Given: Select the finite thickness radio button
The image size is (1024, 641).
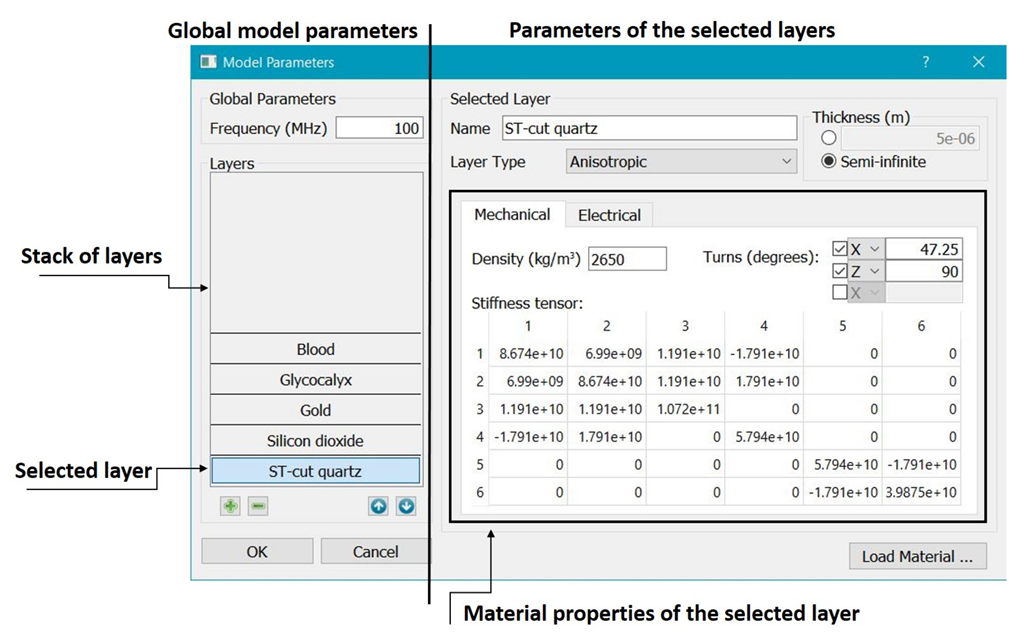Looking at the screenshot, I should pos(828,139).
